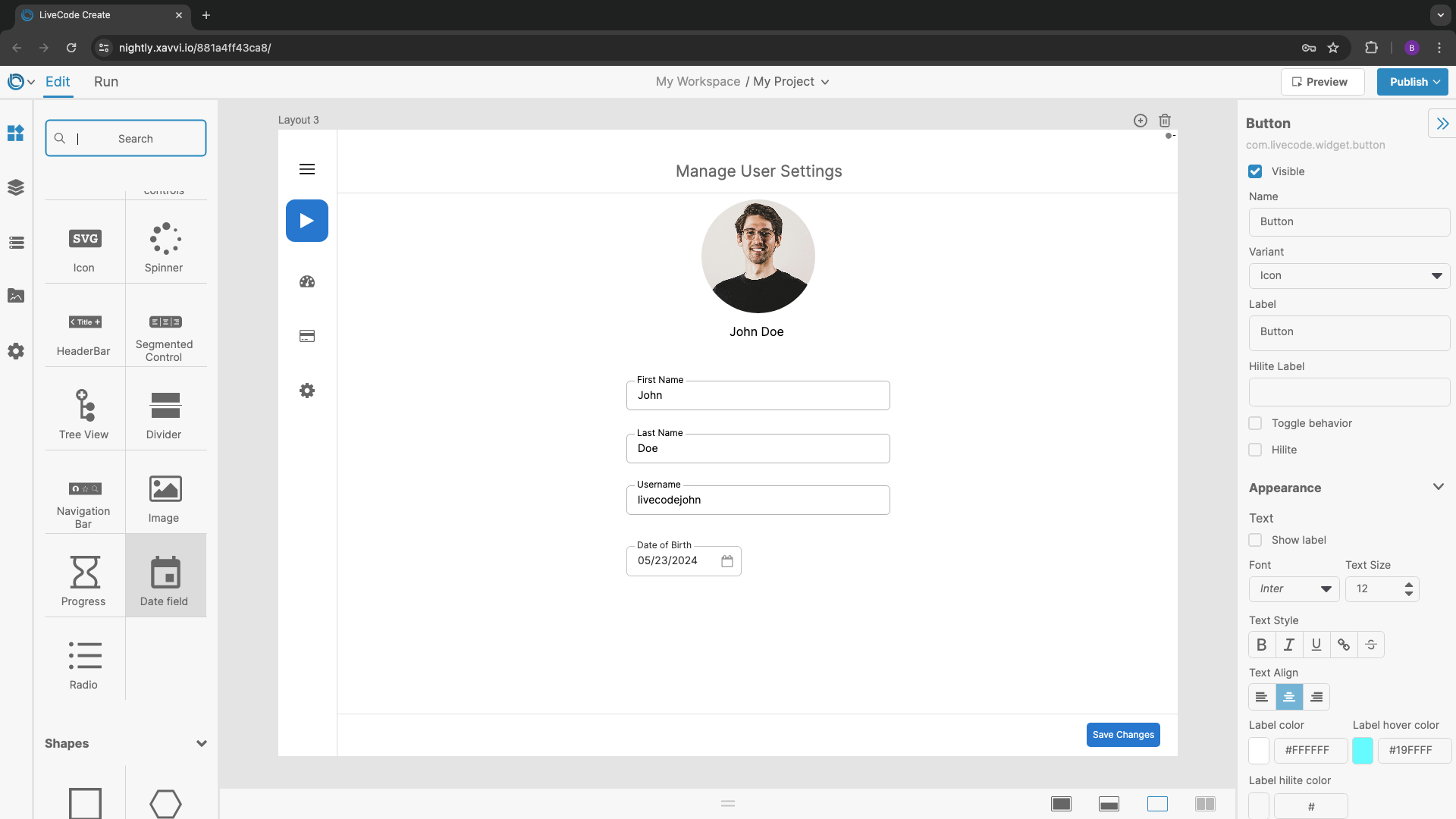The image size is (1456, 819).
Task: Enable Toggle behavior checkbox
Action: 1256,423
